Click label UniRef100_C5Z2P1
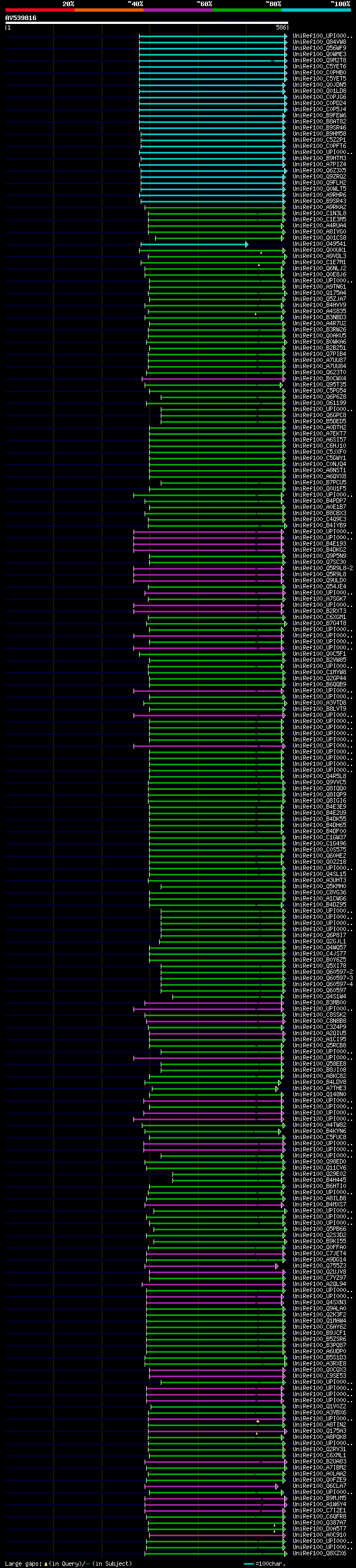This screenshot has height=1568, width=356. [x=319, y=140]
